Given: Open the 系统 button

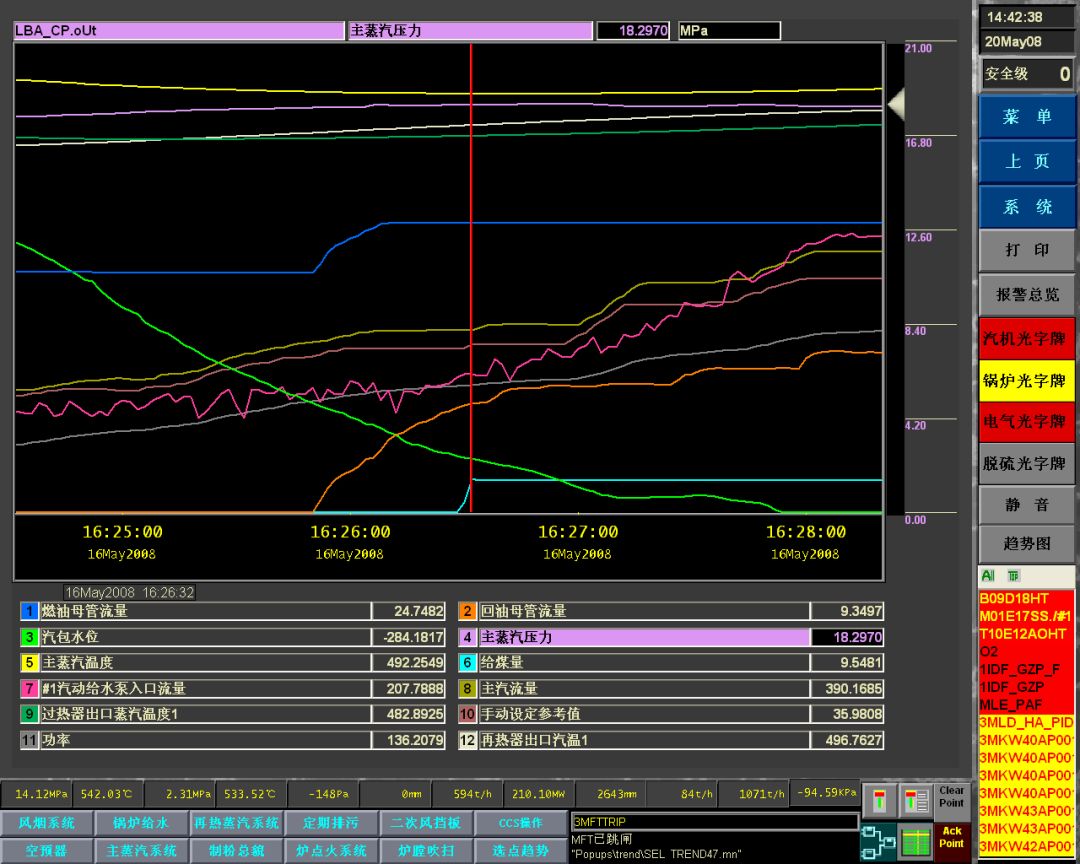Looking at the screenshot, I should (1026, 207).
